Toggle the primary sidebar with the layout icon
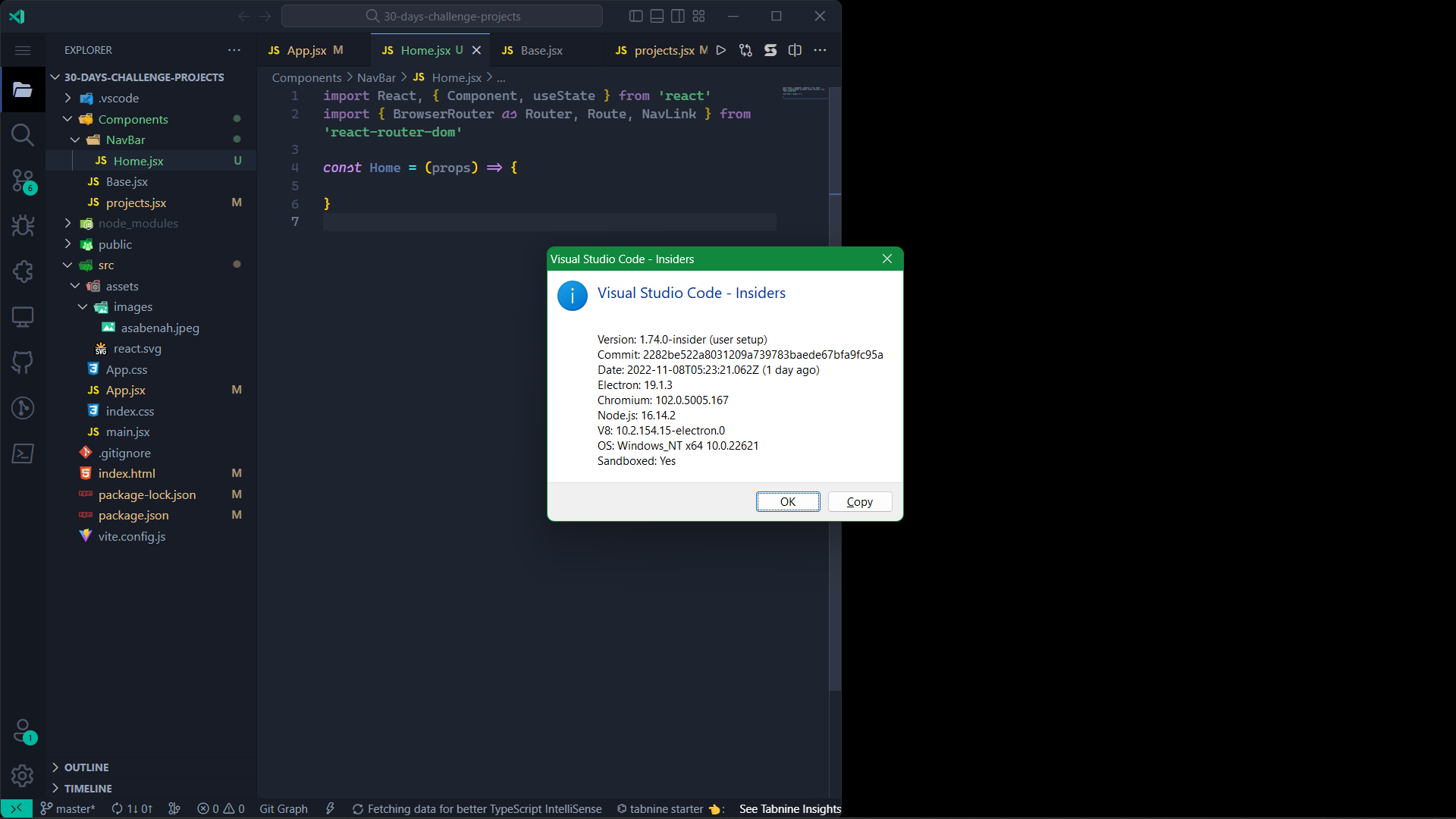1456x819 pixels. tap(635, 16)
